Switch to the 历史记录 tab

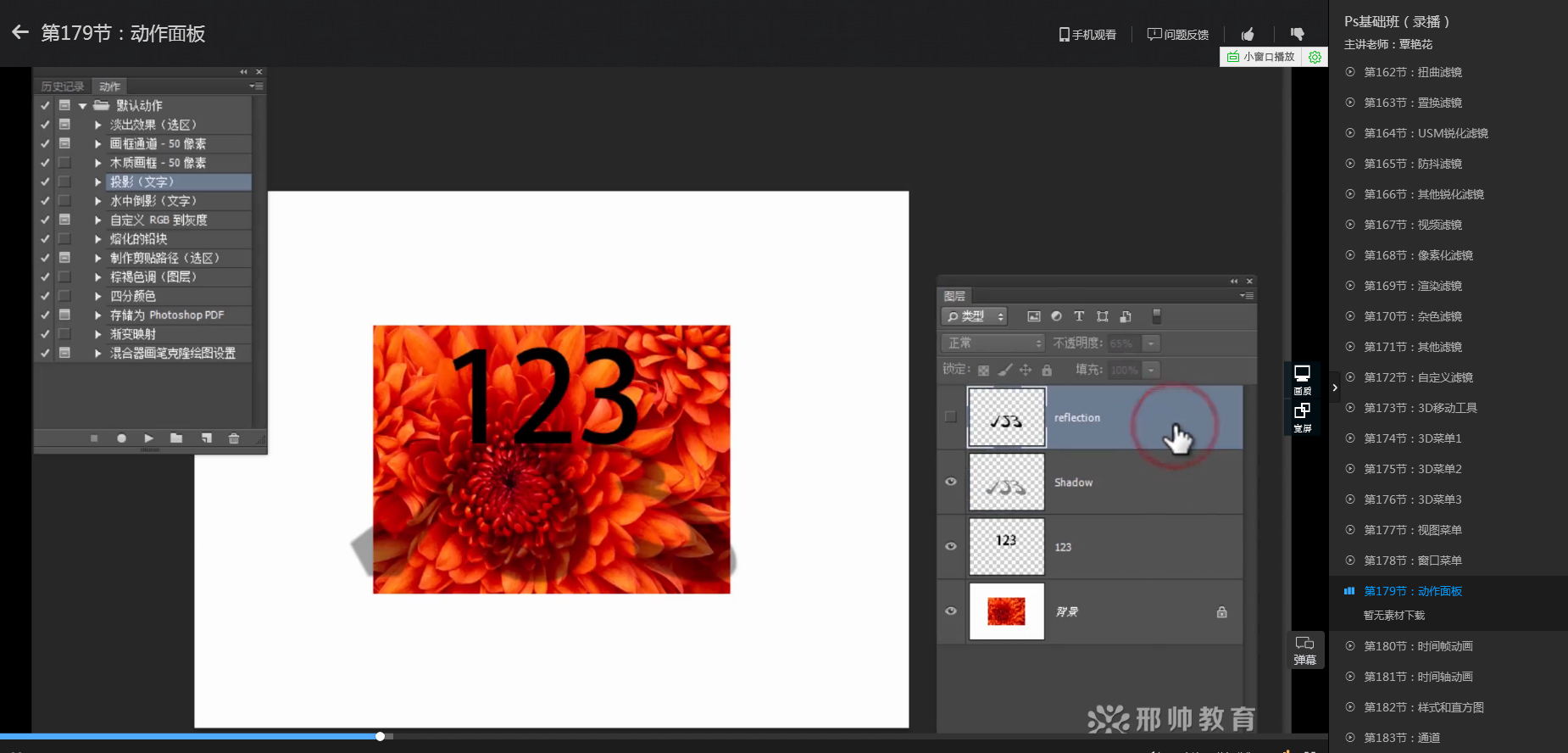pos(63,86)
